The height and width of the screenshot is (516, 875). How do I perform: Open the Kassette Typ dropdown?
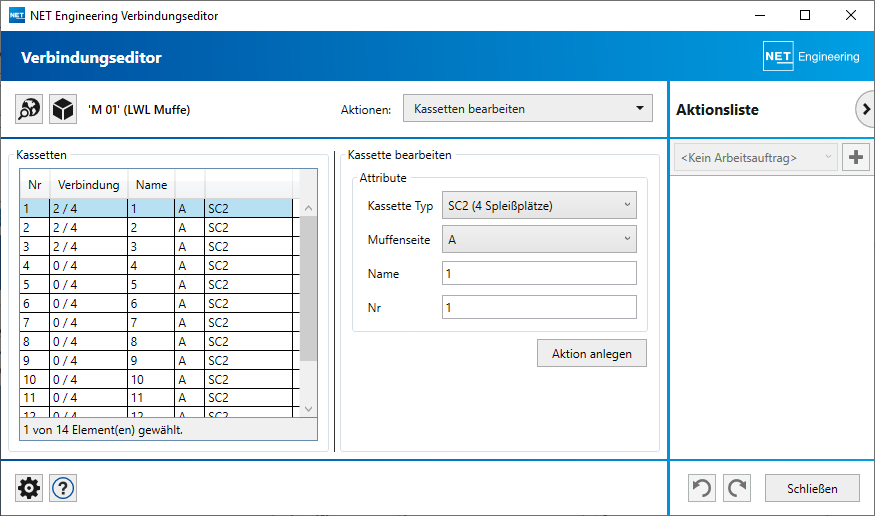(539, 205)
